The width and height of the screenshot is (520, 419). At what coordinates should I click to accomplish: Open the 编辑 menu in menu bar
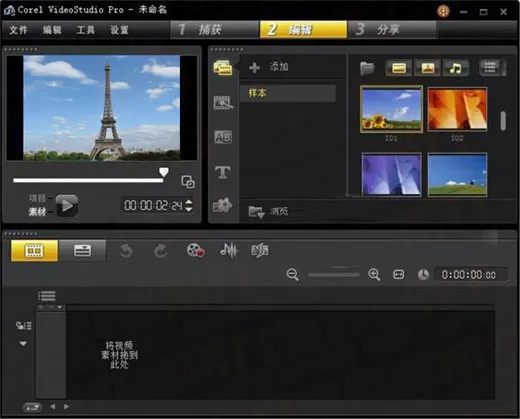52,30
